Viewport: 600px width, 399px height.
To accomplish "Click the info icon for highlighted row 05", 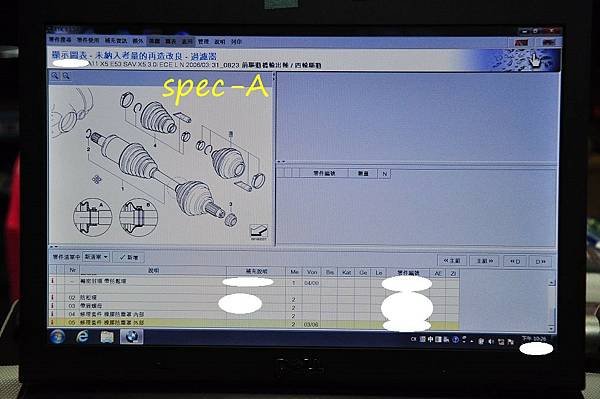I will point(52,323).
